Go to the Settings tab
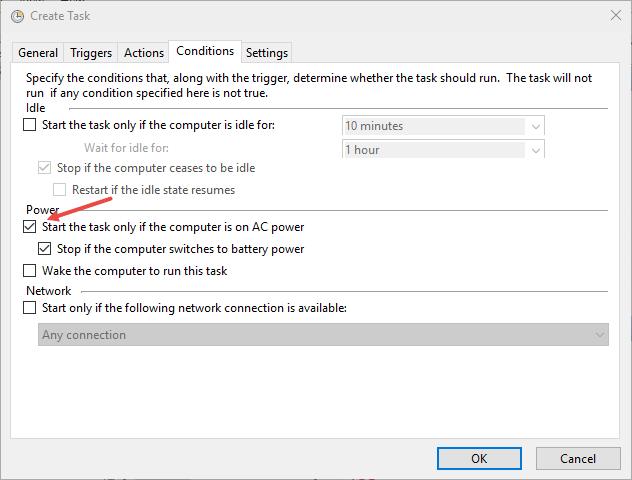 266,53
